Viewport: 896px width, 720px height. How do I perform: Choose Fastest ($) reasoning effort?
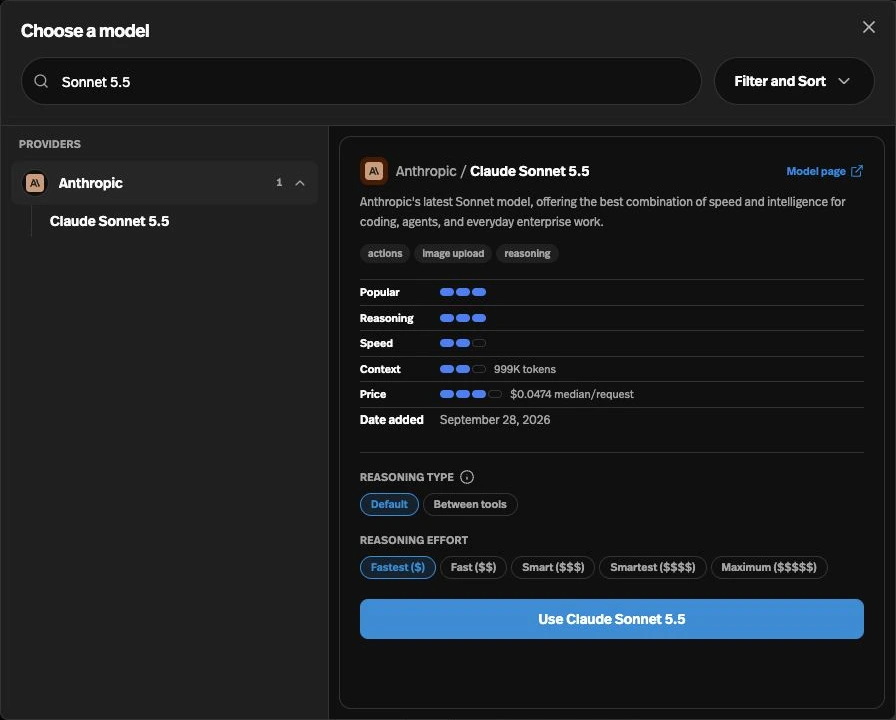click(x=398, y=567)
